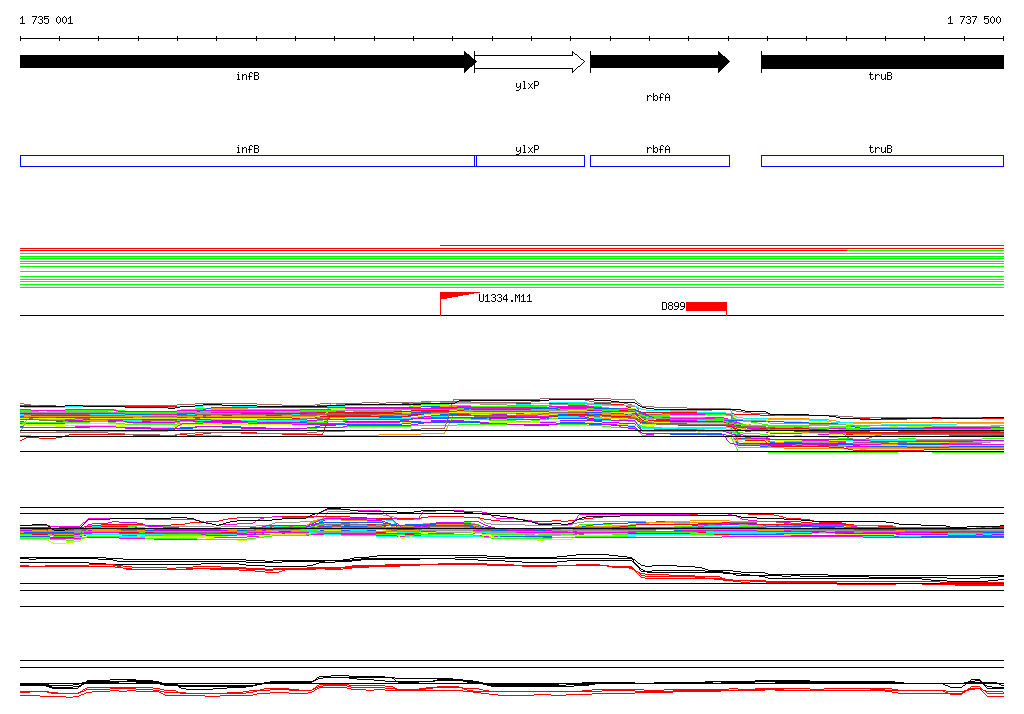Click the blue ylxP outlined box
This screenshot has width=1024, height=714.
pos(530,161)
